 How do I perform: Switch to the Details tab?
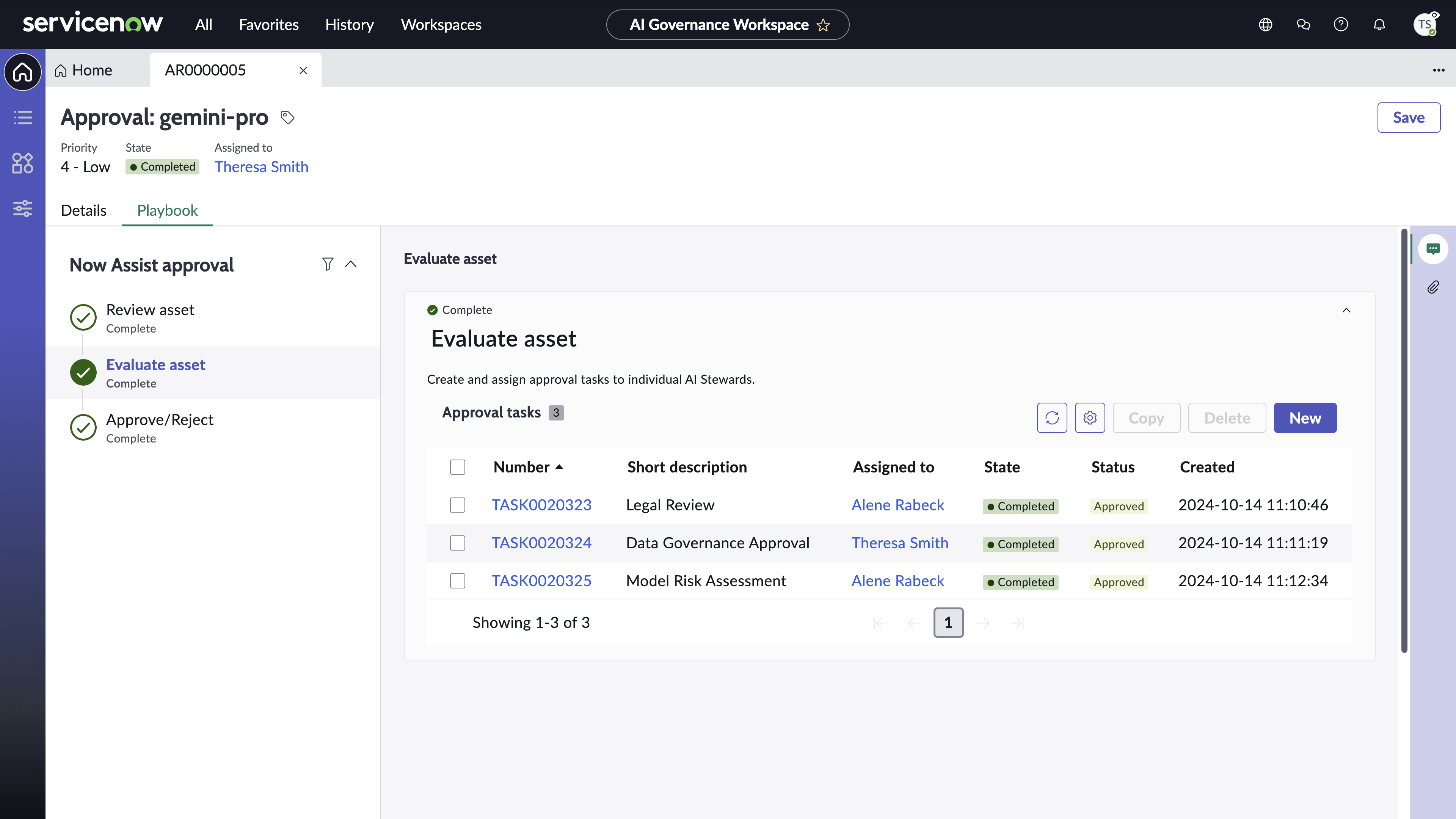(x=84, y=210)
